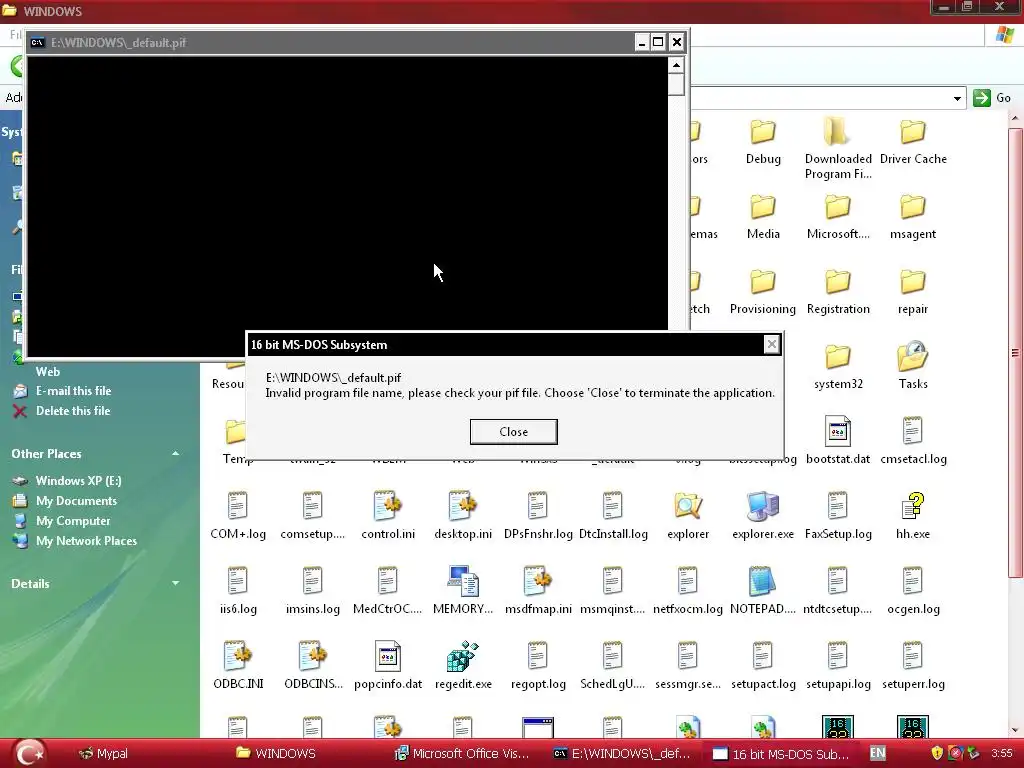Click the 3:55 clock in the tray

click(1002, 753)
